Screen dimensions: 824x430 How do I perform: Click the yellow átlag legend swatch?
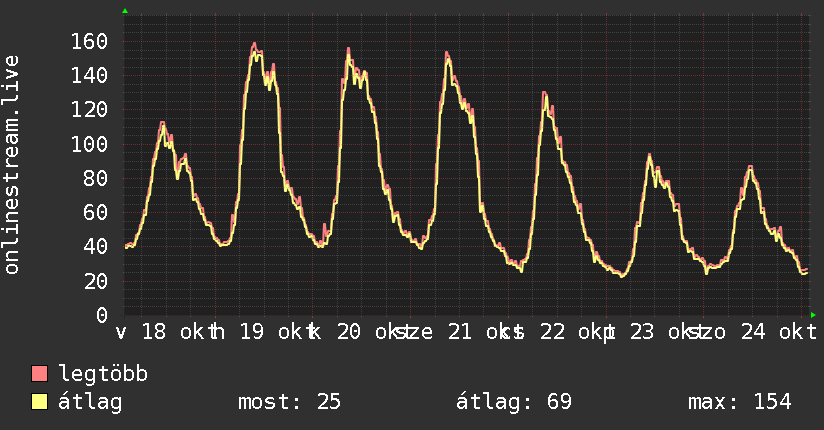[x=39, y=402]
